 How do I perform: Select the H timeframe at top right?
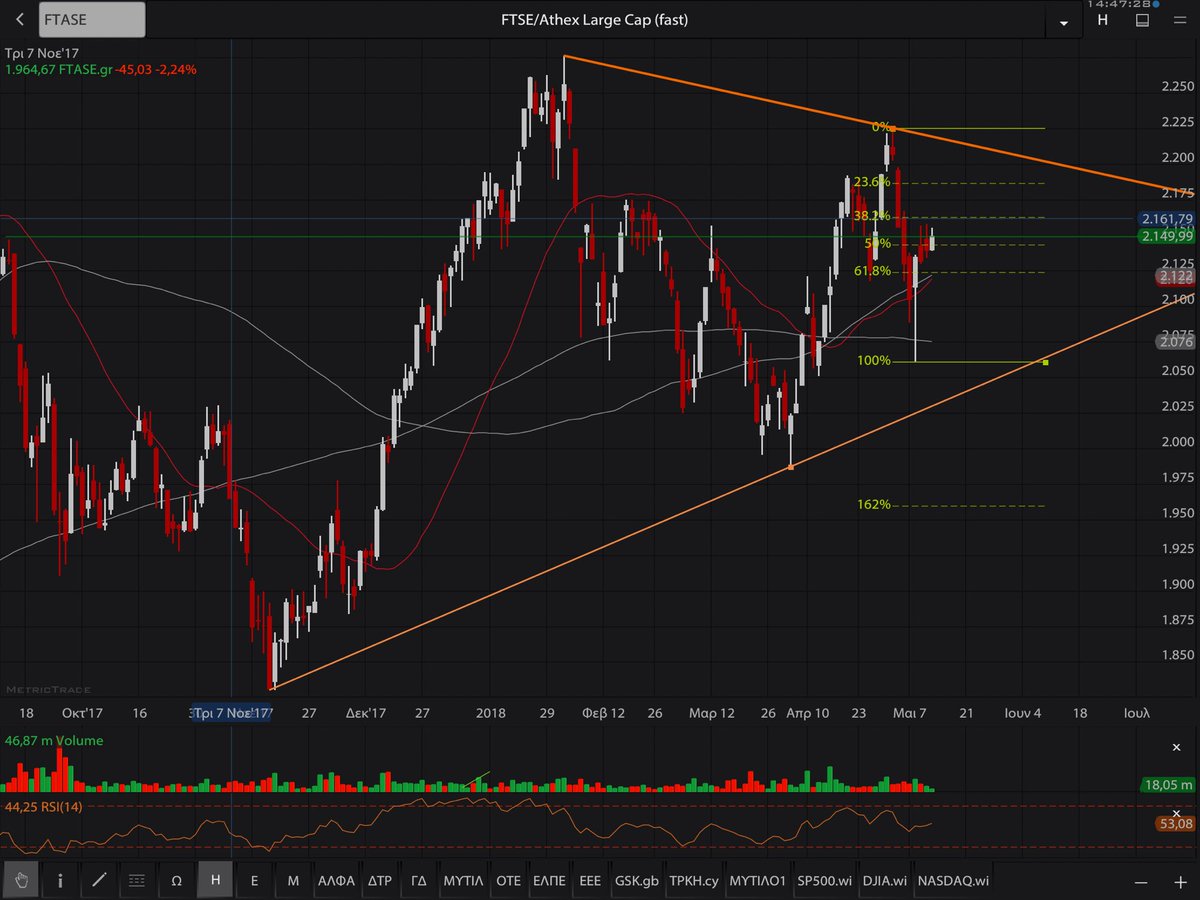click(1102, 20)
